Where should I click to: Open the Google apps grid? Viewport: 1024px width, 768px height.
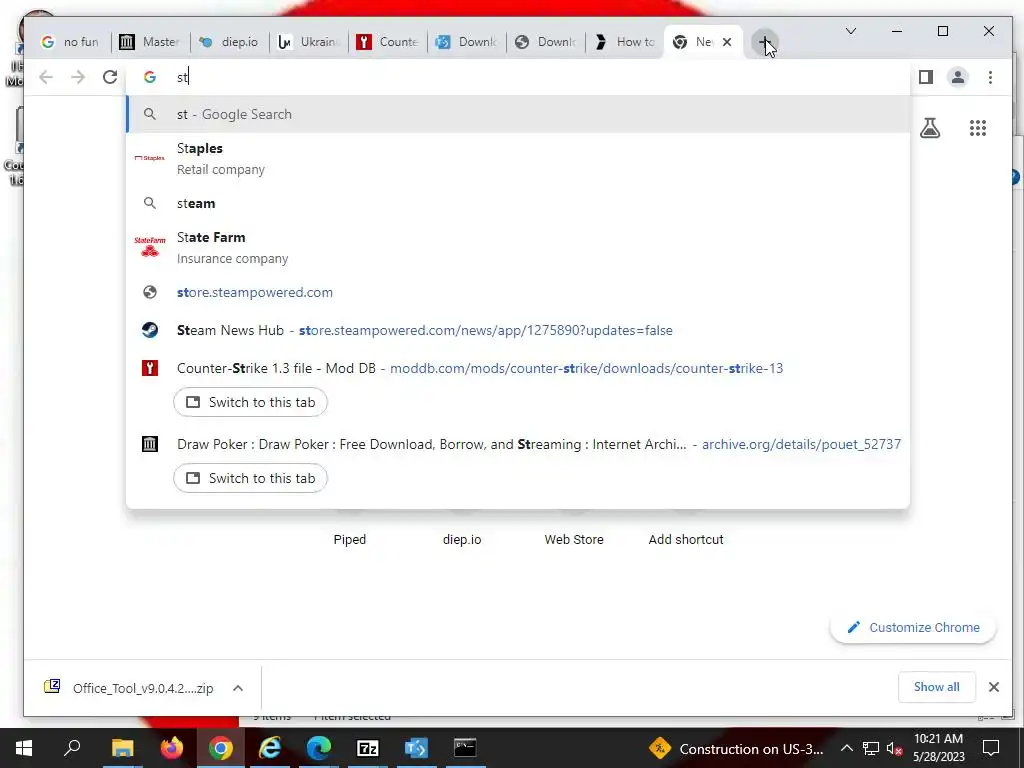pyautogui.click(x=978, y=128)
